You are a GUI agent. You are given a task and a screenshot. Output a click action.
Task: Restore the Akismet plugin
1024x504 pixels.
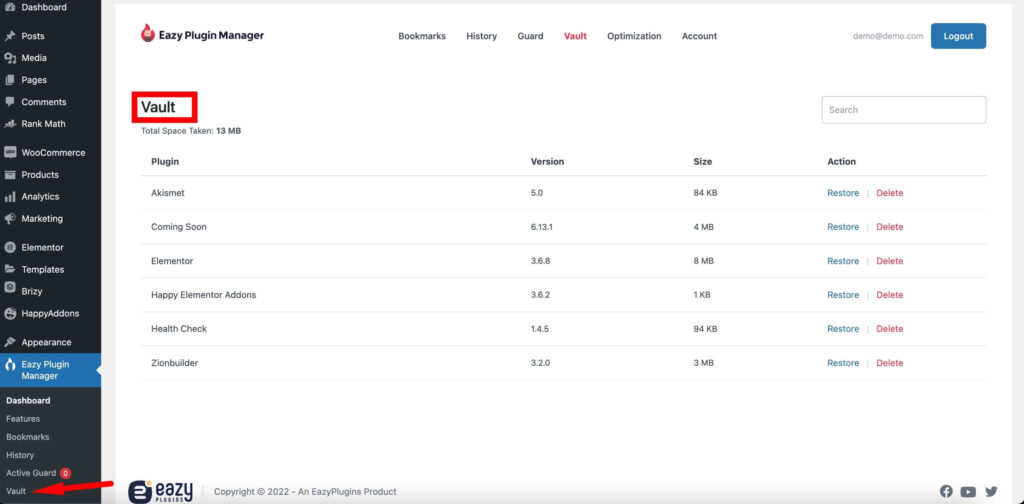[x=843, y=193]
